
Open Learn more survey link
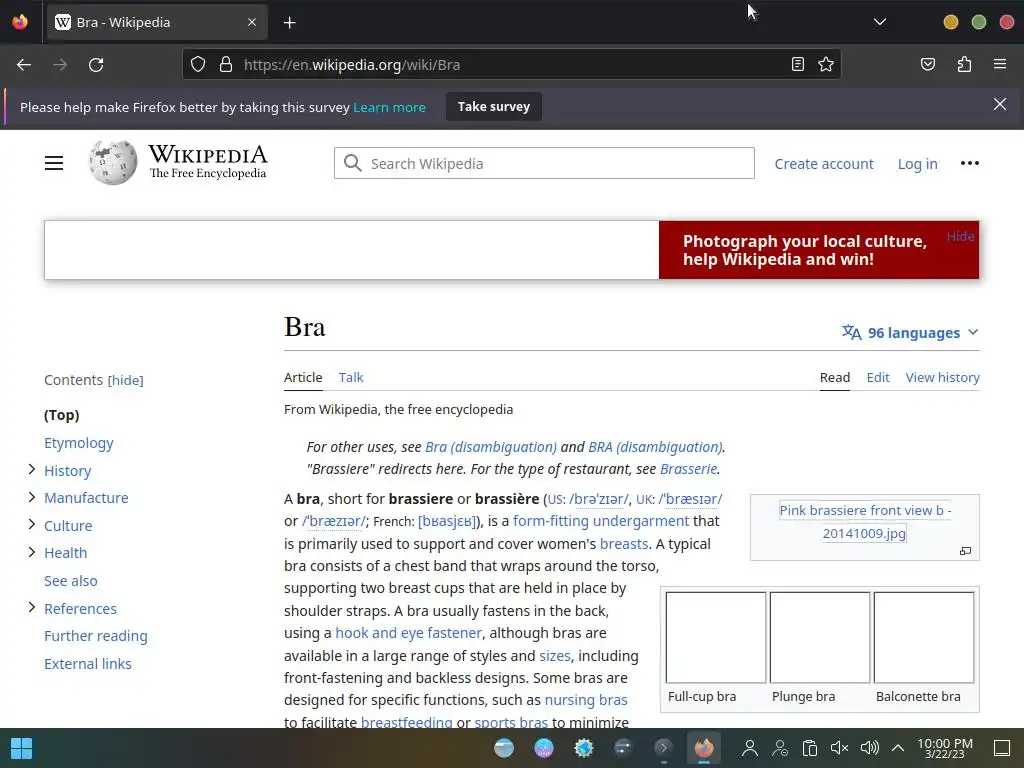pyautogui.click(x=389, y=107)
